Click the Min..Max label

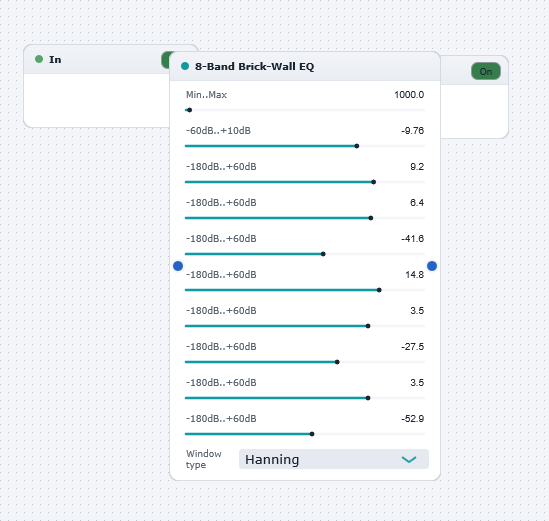tap(206, 95)
